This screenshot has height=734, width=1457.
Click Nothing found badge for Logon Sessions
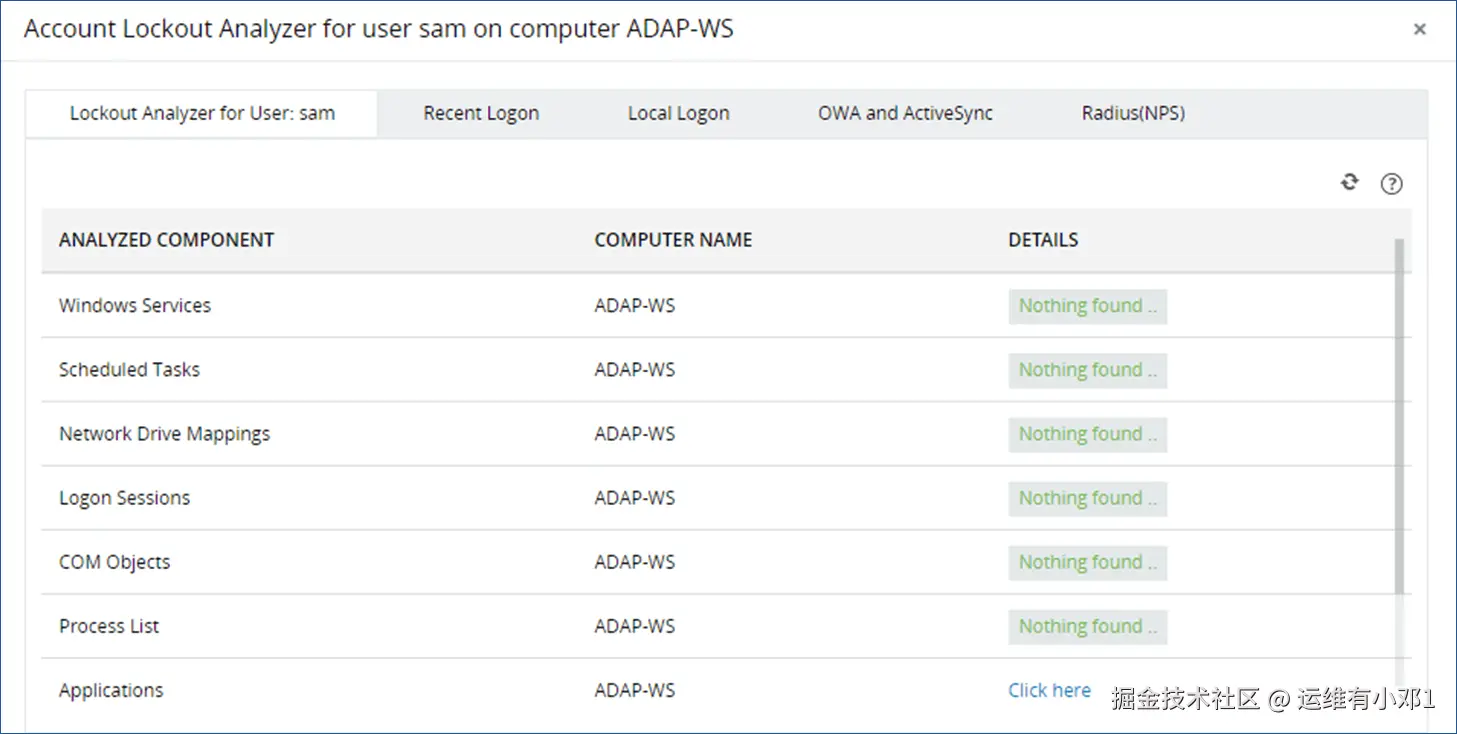(1087, 498)
